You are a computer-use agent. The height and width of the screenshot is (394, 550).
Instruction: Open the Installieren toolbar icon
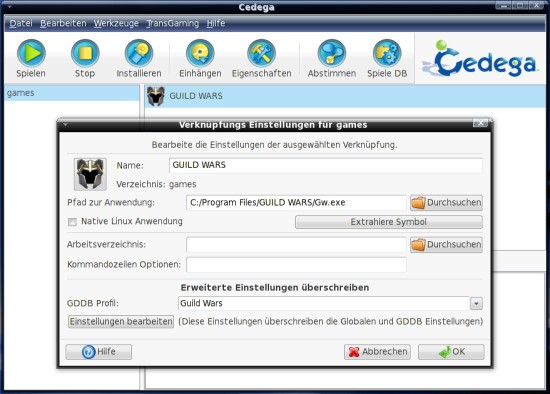coord(139,53)
